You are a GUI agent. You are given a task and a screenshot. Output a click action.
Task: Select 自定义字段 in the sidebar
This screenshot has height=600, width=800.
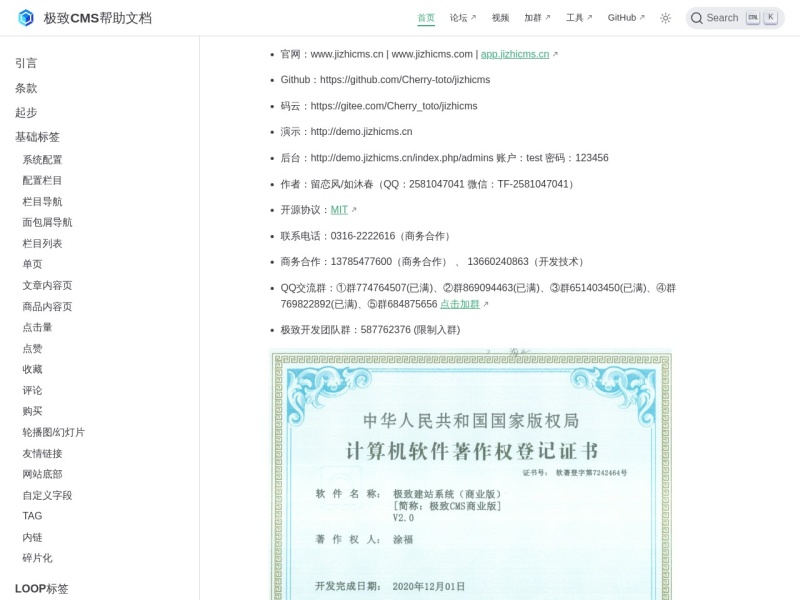[47, 495]
